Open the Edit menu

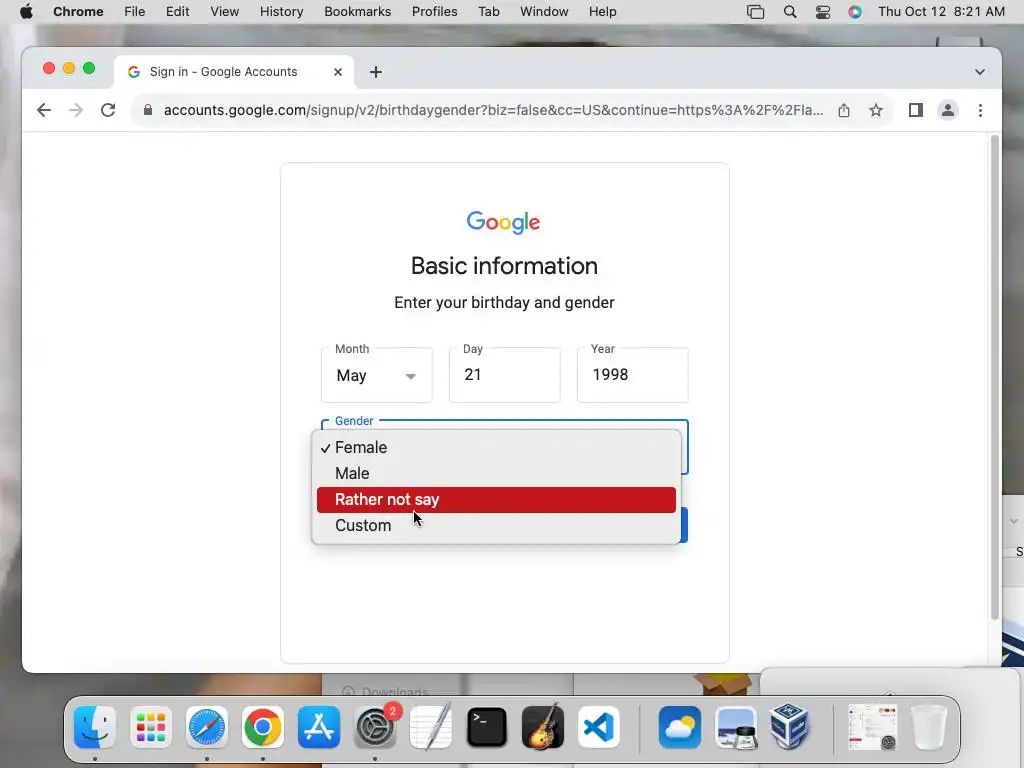coord(177,12)
